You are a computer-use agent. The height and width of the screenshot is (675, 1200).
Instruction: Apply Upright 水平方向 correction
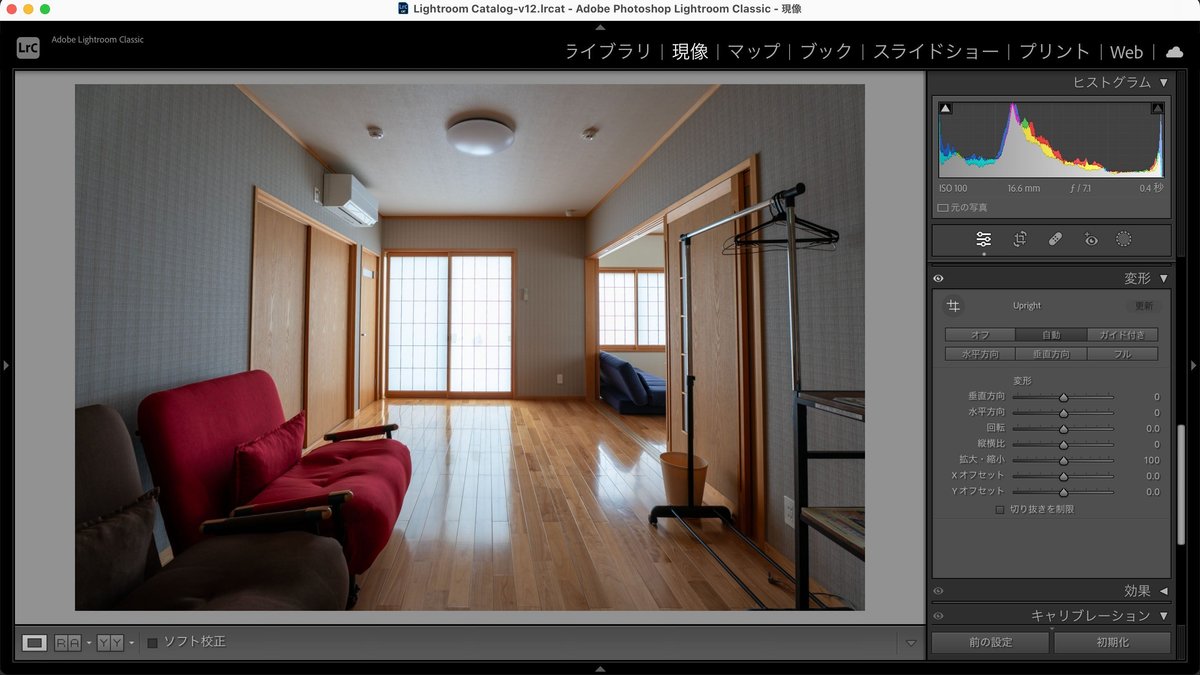click(980, 354)
